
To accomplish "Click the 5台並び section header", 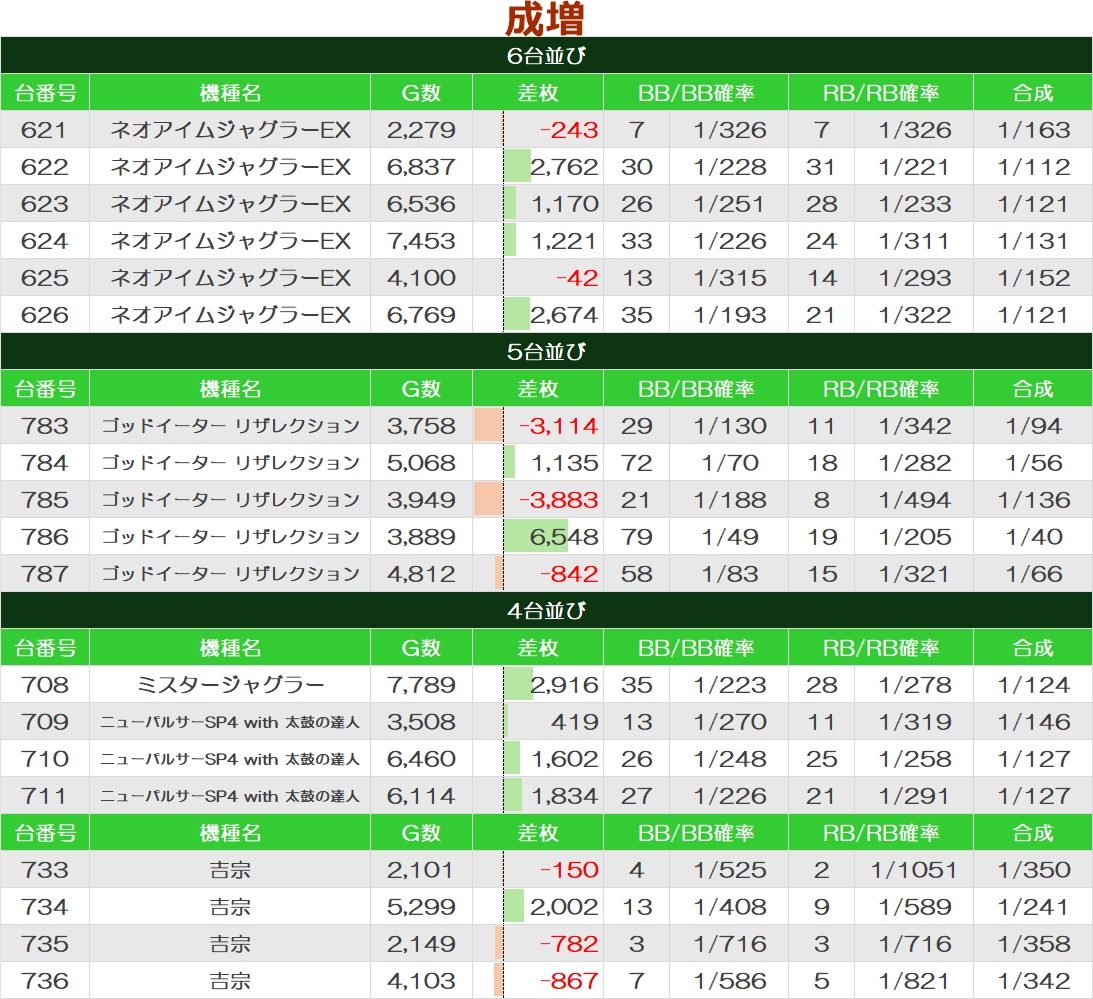I will pyautogui.click(x=546, y=351).
